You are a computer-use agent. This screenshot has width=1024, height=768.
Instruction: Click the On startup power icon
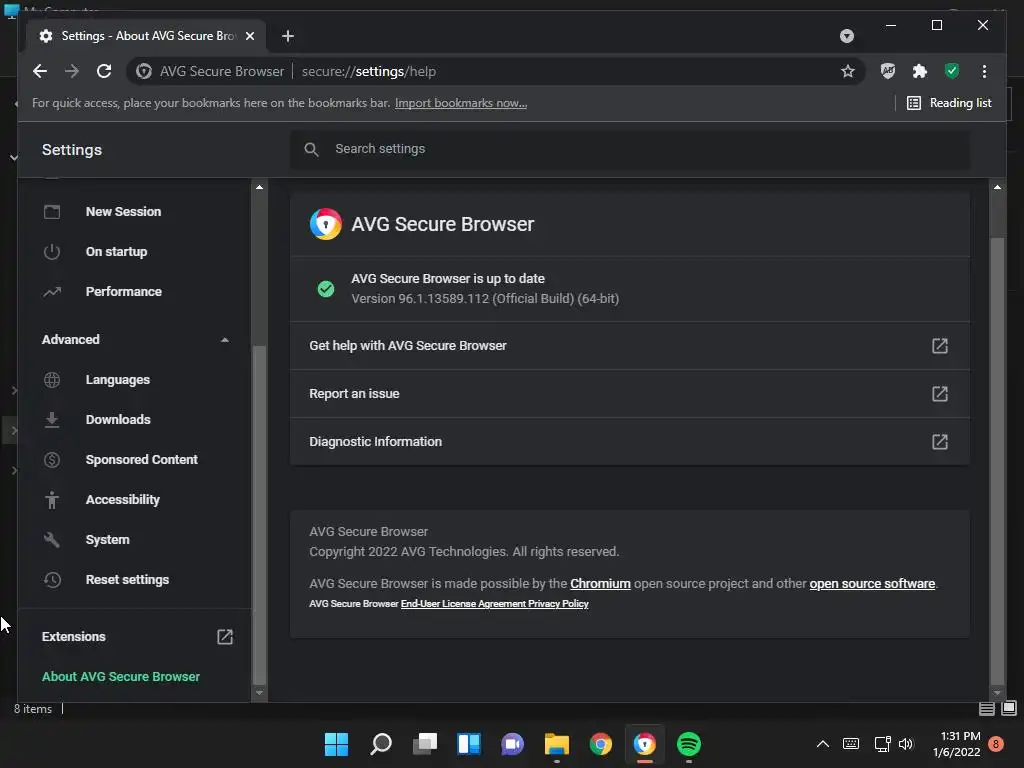coord(52,251)
